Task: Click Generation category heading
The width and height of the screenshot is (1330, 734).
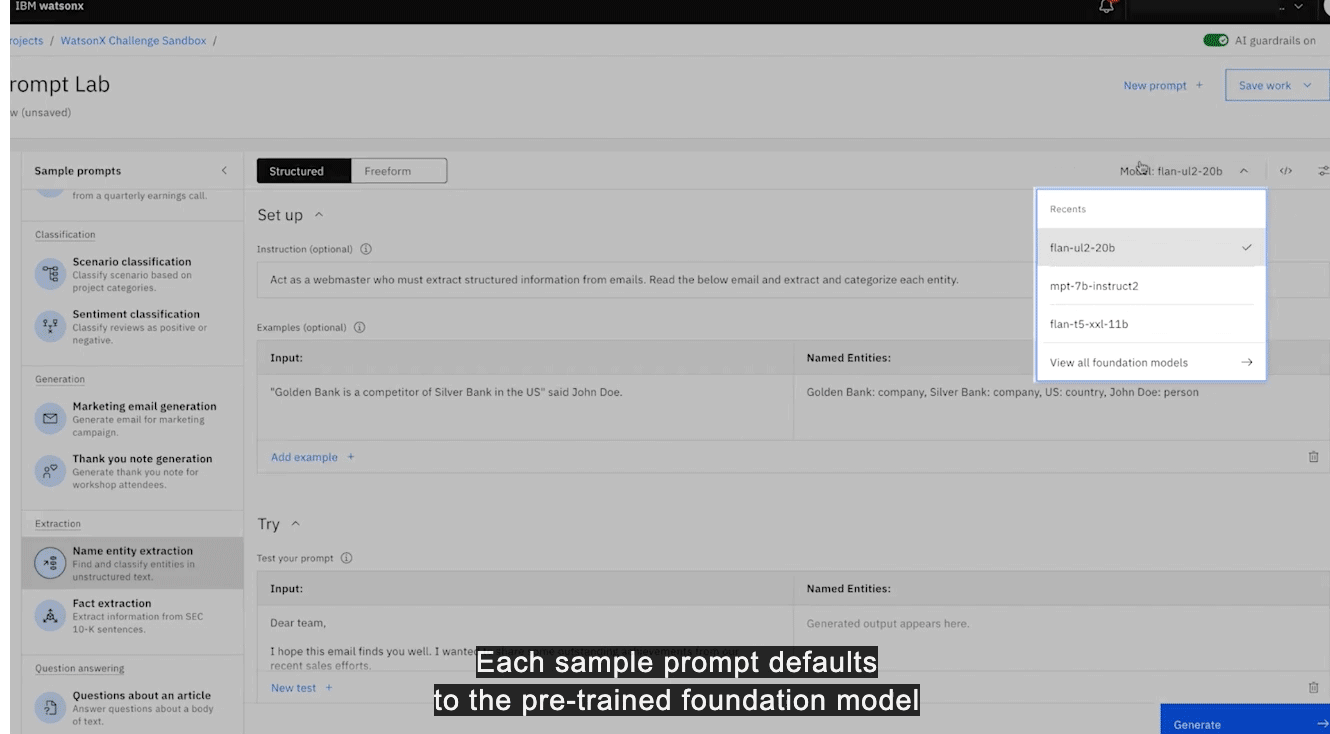Action: click(60, 379)
